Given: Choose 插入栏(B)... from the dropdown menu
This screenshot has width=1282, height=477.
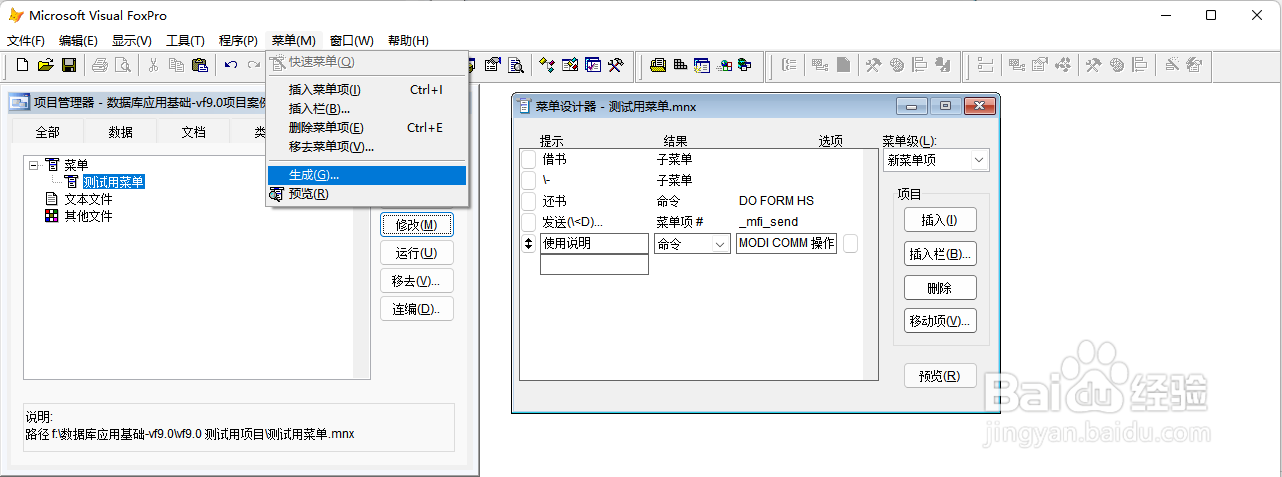Looking at the screenshot, I should pyautogui.click(x=367, y=109).
